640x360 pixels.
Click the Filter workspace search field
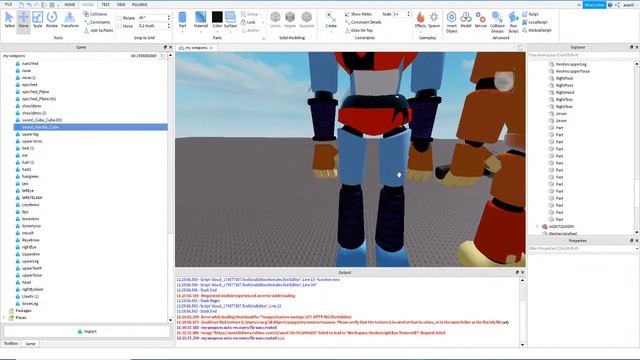581,55
